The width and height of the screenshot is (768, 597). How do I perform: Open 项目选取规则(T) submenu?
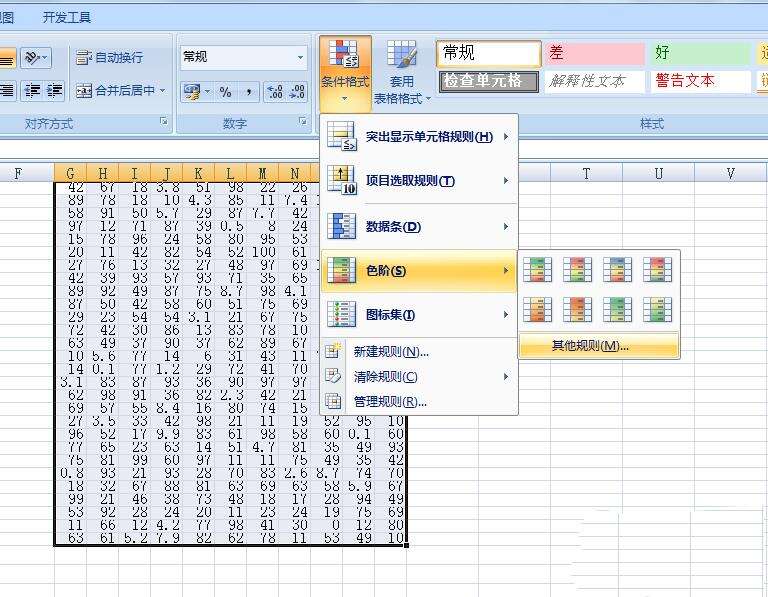[x=419, y=181]
